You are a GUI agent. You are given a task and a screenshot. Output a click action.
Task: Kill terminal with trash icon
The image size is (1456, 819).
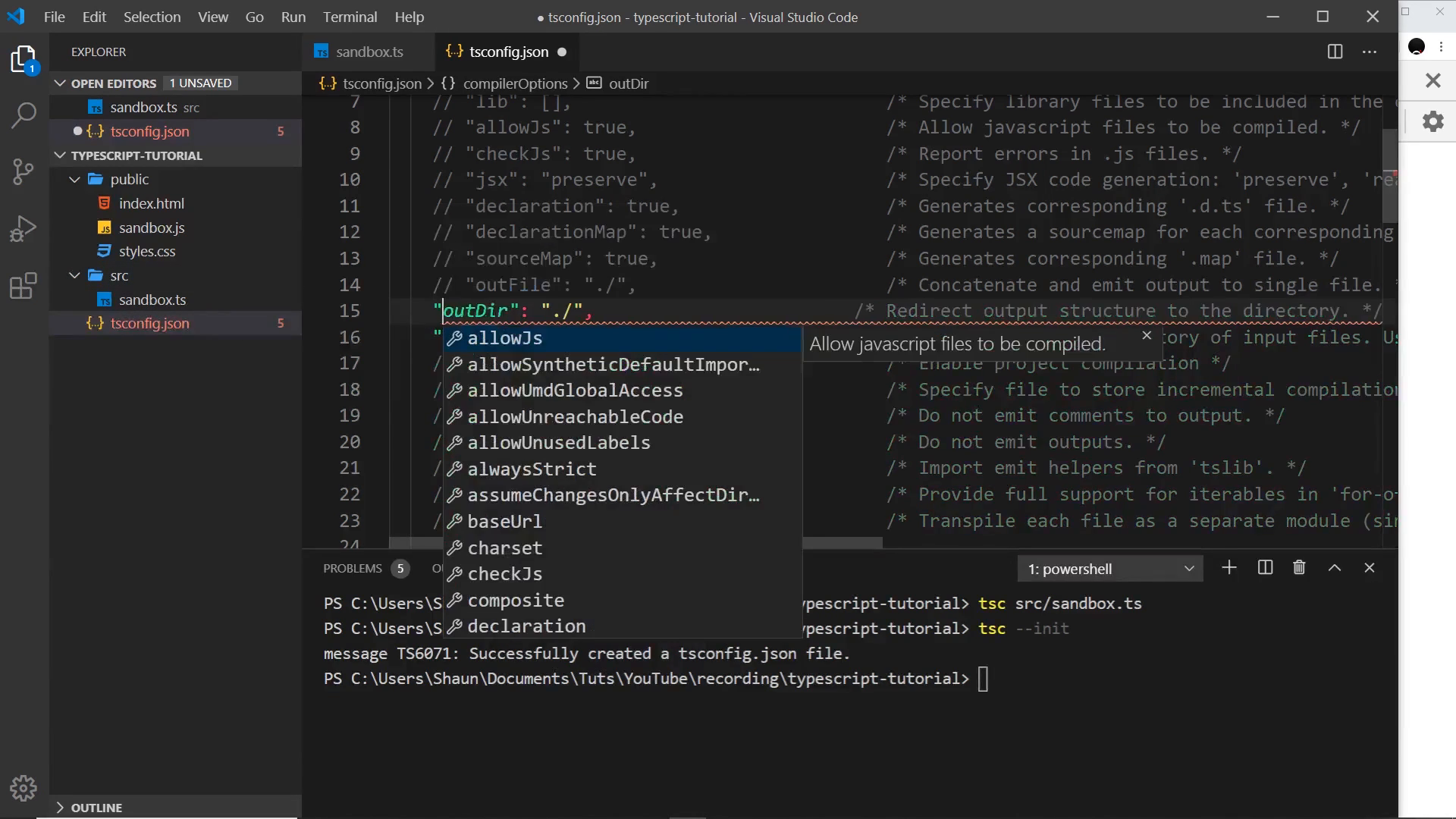pyautogui.click(x=1299, y=568)
